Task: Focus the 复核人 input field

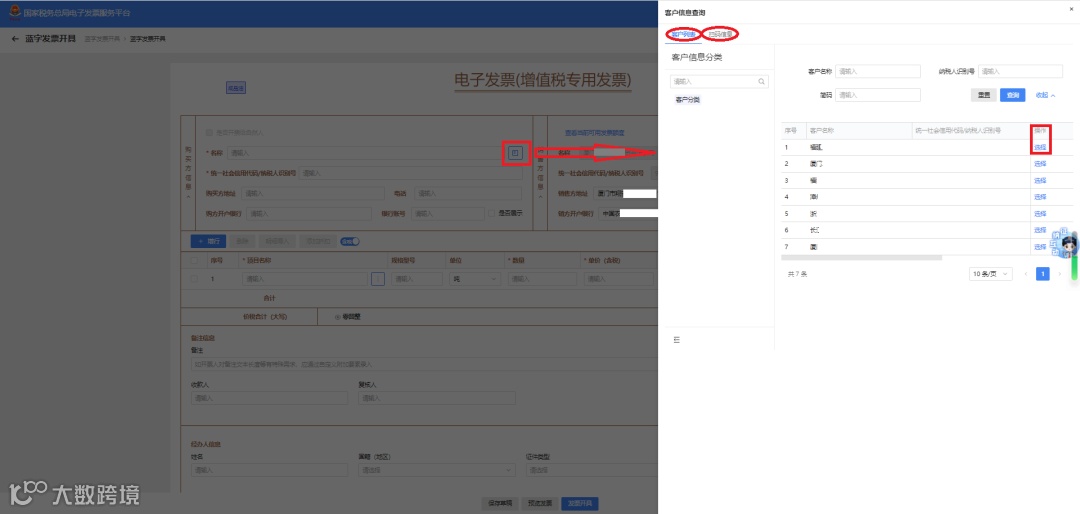Action: coord(437,398)
